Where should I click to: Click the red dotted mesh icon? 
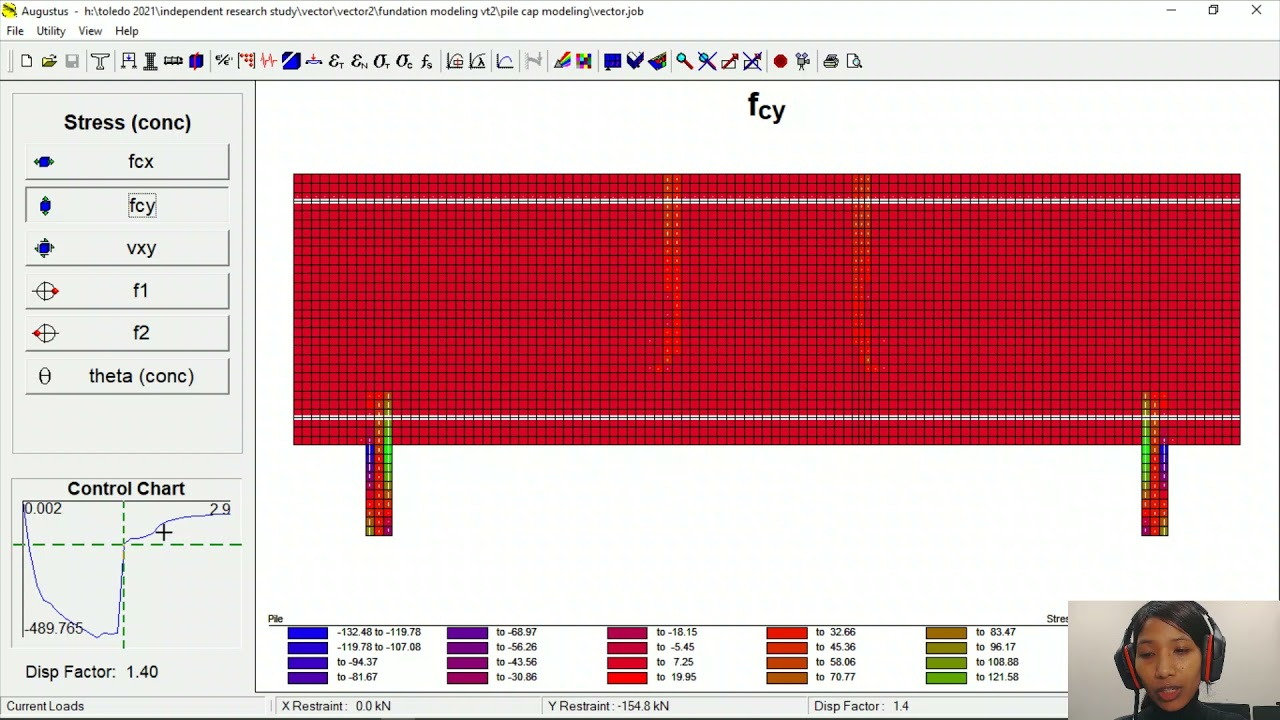(246, 61)
